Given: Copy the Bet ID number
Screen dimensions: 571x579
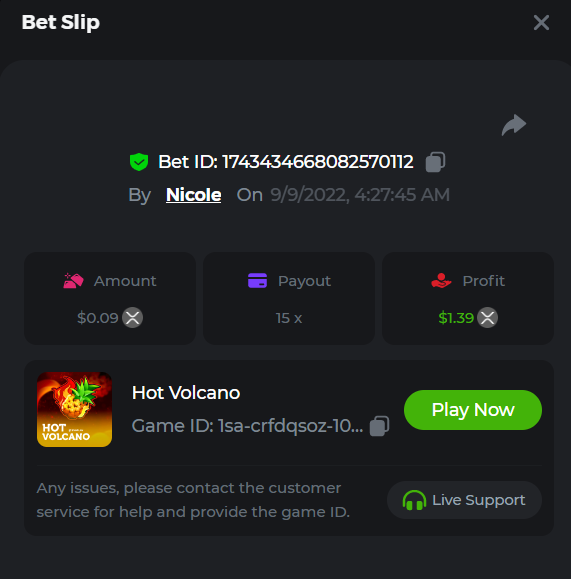Looking at the screenshot, I should [435, 162].
